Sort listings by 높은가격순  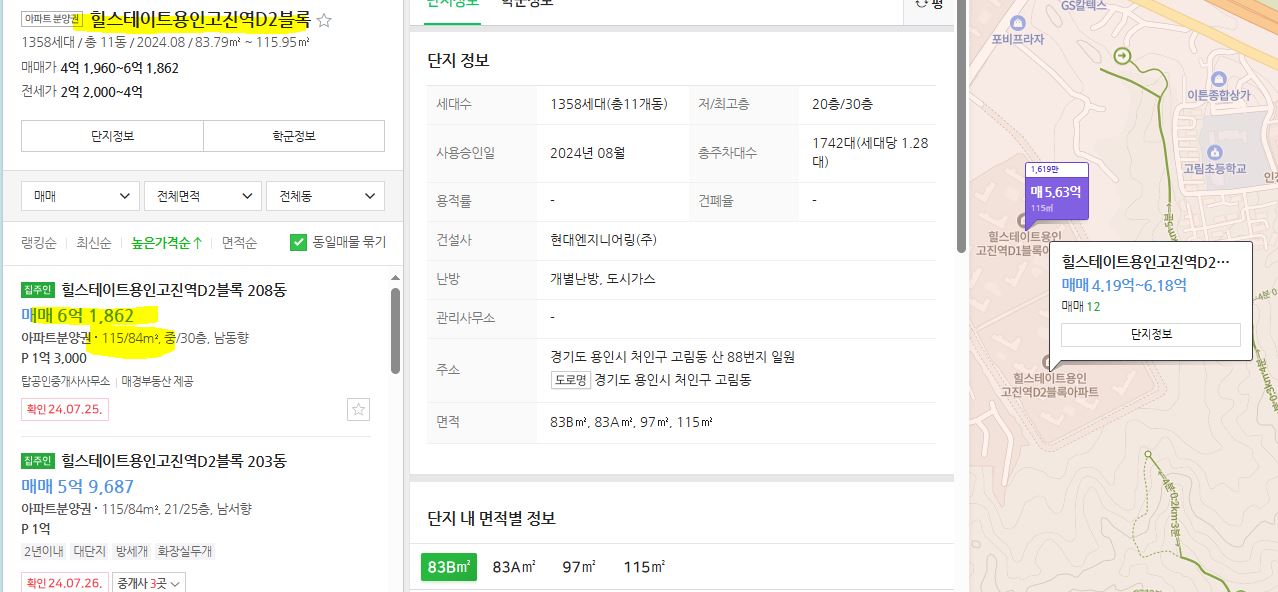point(167,243)
